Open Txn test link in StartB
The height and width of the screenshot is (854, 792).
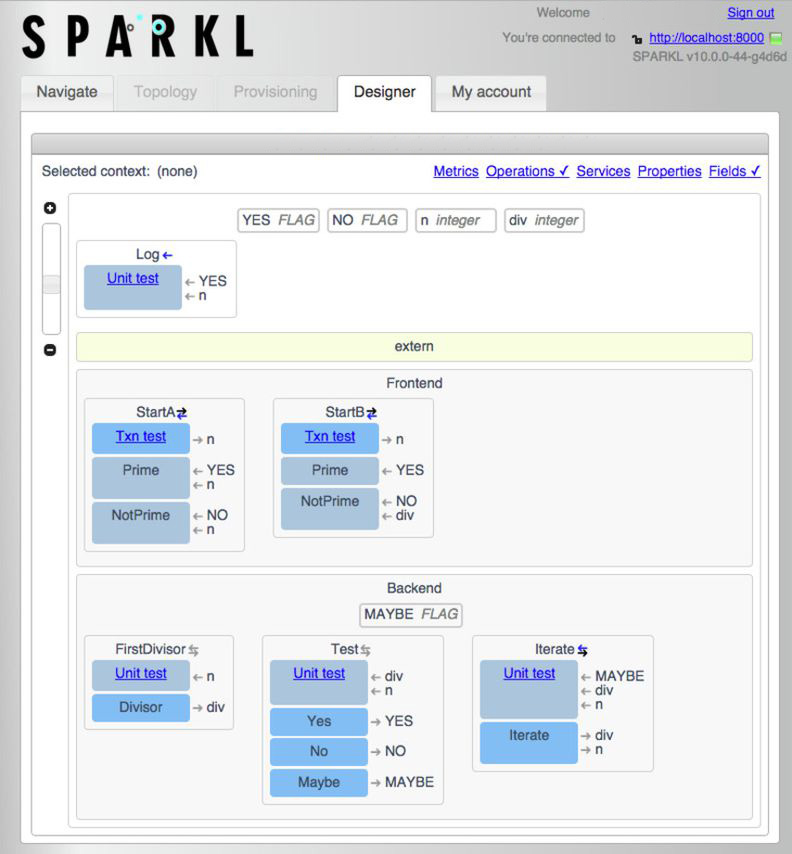pyautogui.click(x=330, y=436)
